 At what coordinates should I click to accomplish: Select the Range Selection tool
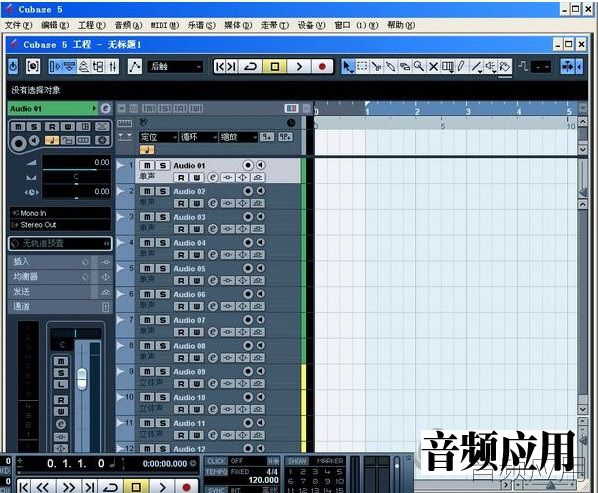tap(362, 66)
